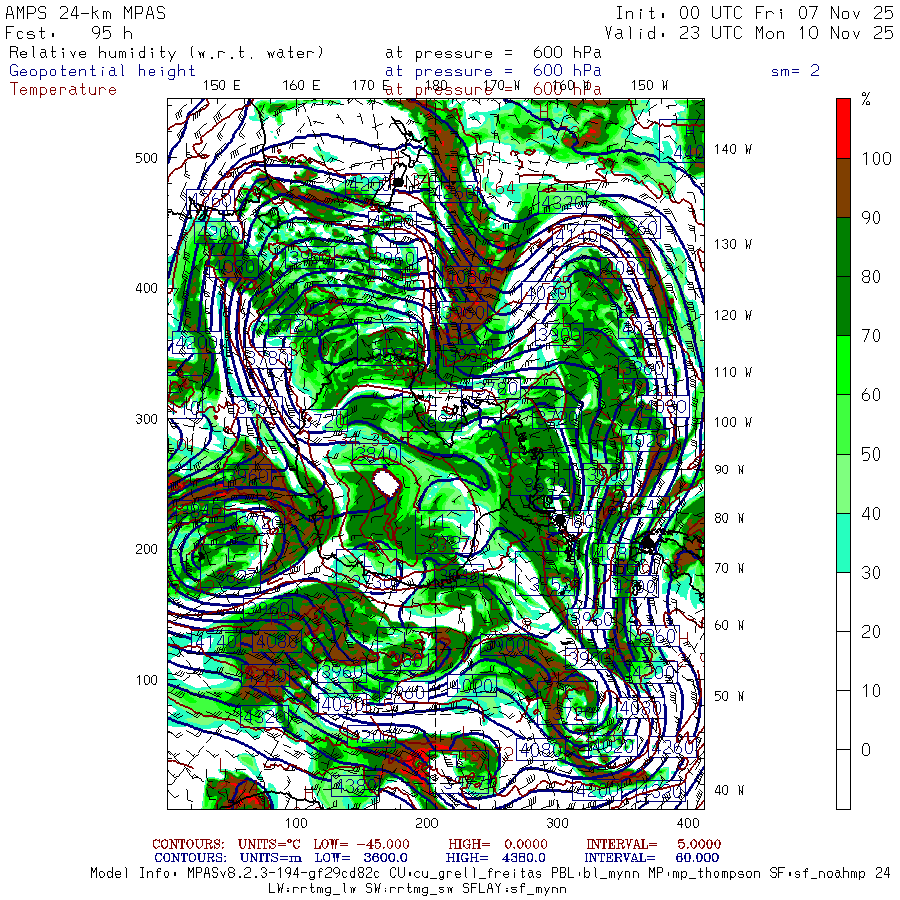Screen dimensions: 900x900
Task: Select the blue "LOW= 3600.0" value
Action: 362,858
